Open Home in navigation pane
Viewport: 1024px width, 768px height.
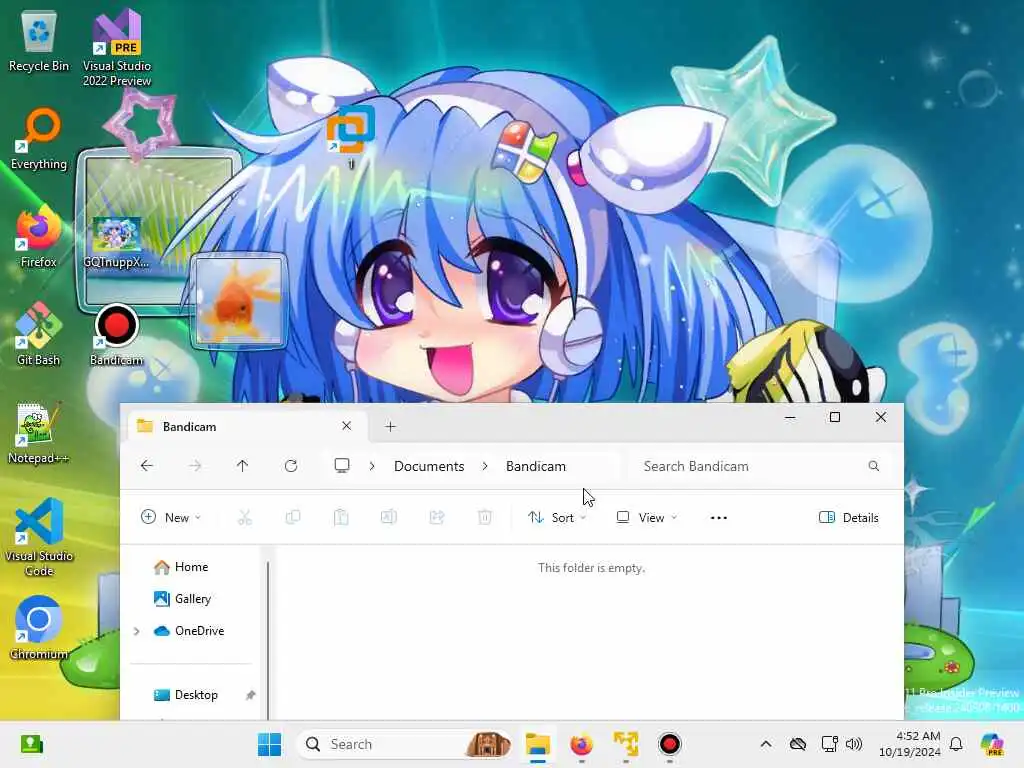191,567
